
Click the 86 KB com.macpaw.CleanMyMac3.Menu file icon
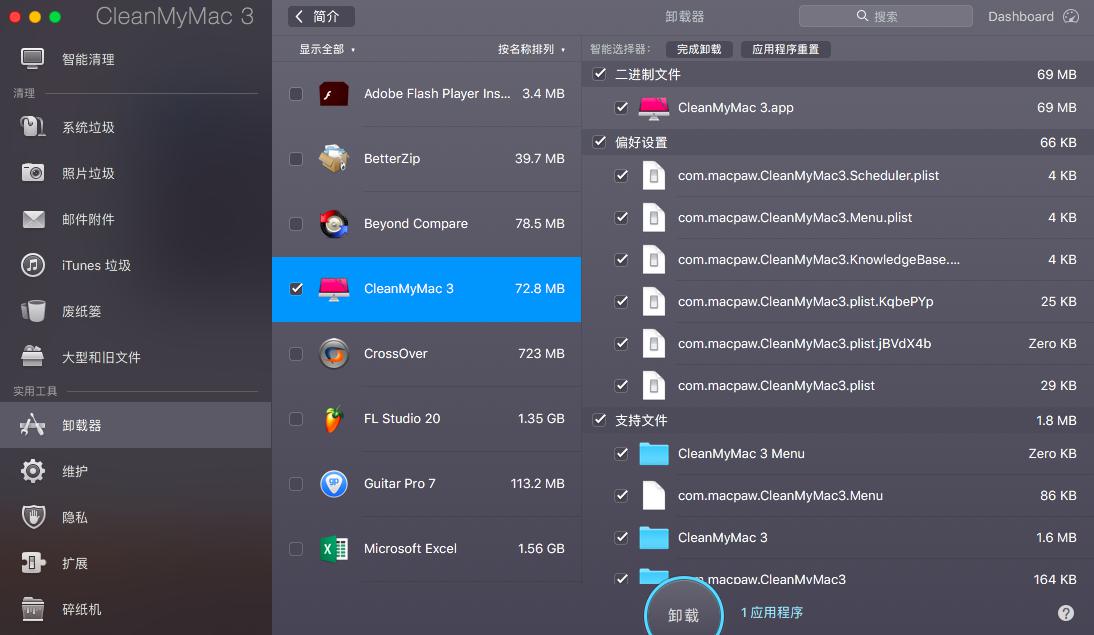click(654, 495)
